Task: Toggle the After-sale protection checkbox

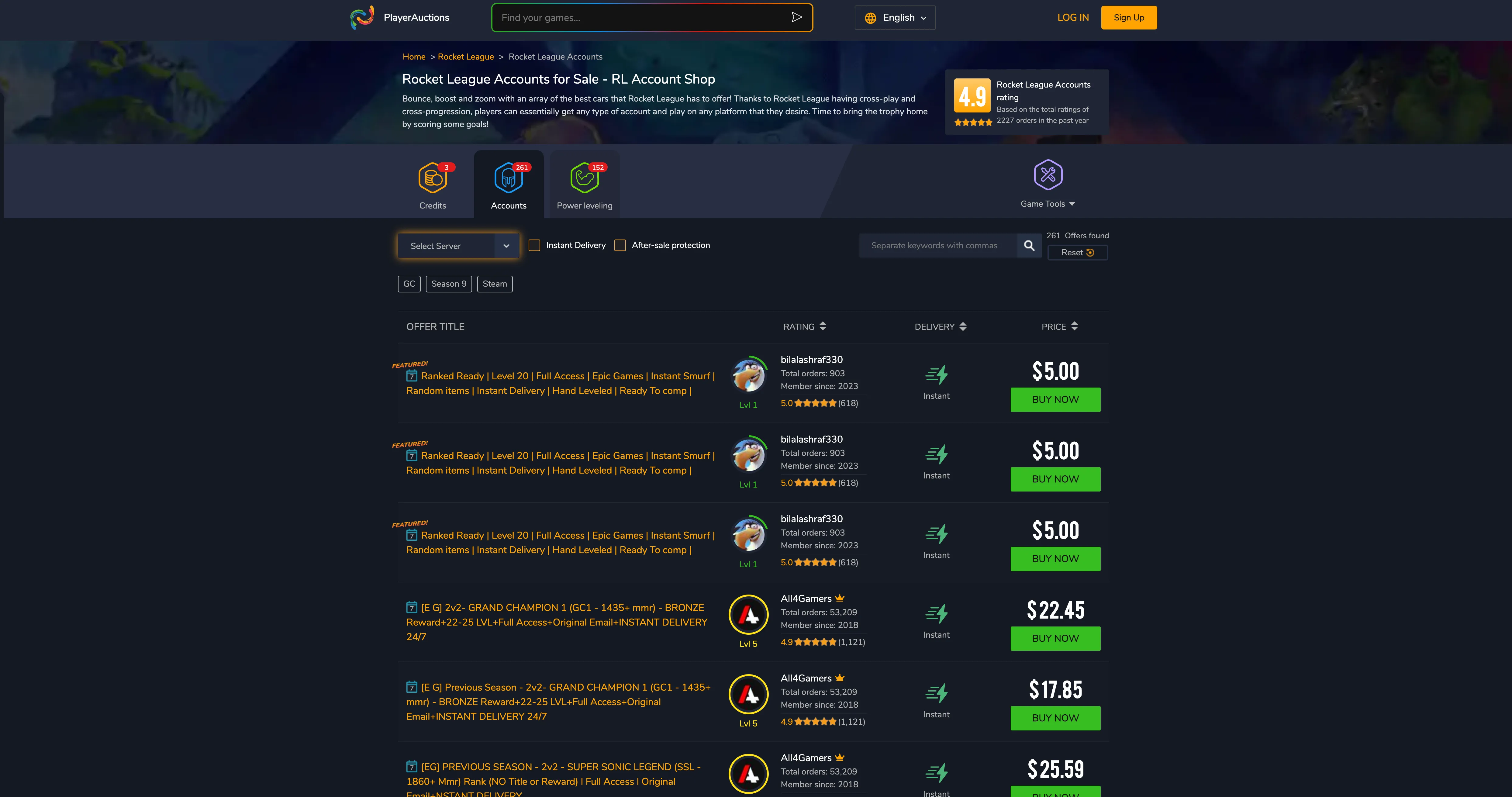Action: (620, 245)
